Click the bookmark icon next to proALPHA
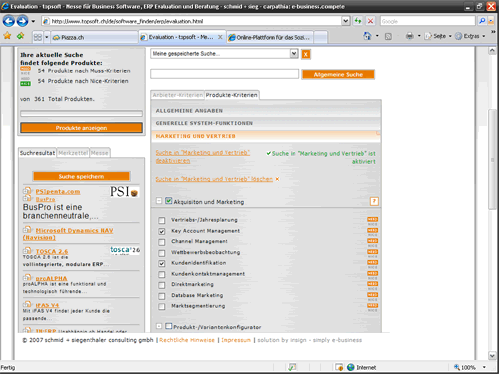Screen dimensions: 499x374 point(27,278)
